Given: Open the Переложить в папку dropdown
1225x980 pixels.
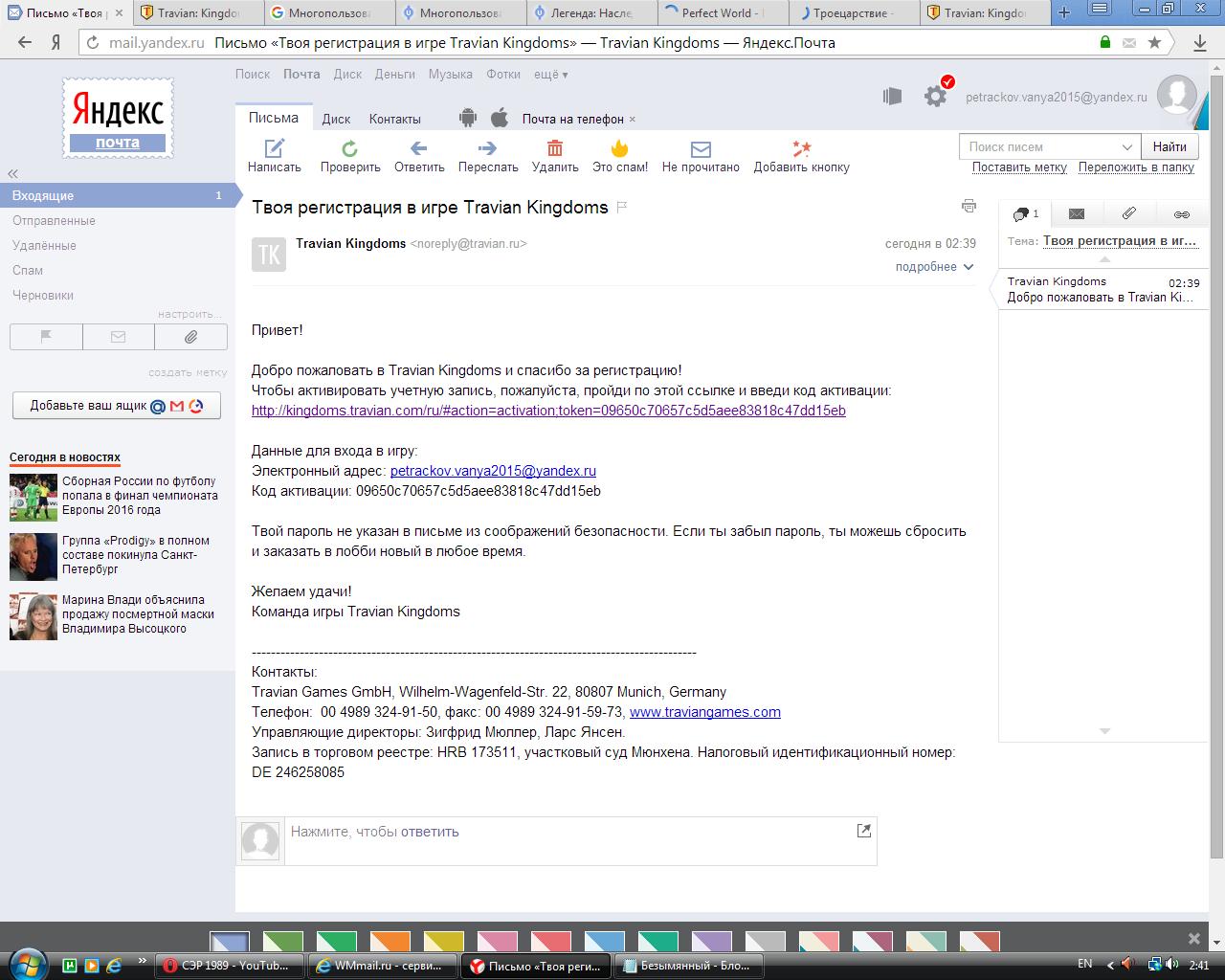Looking at the screenshot, I should click(x=1136, y=167).
